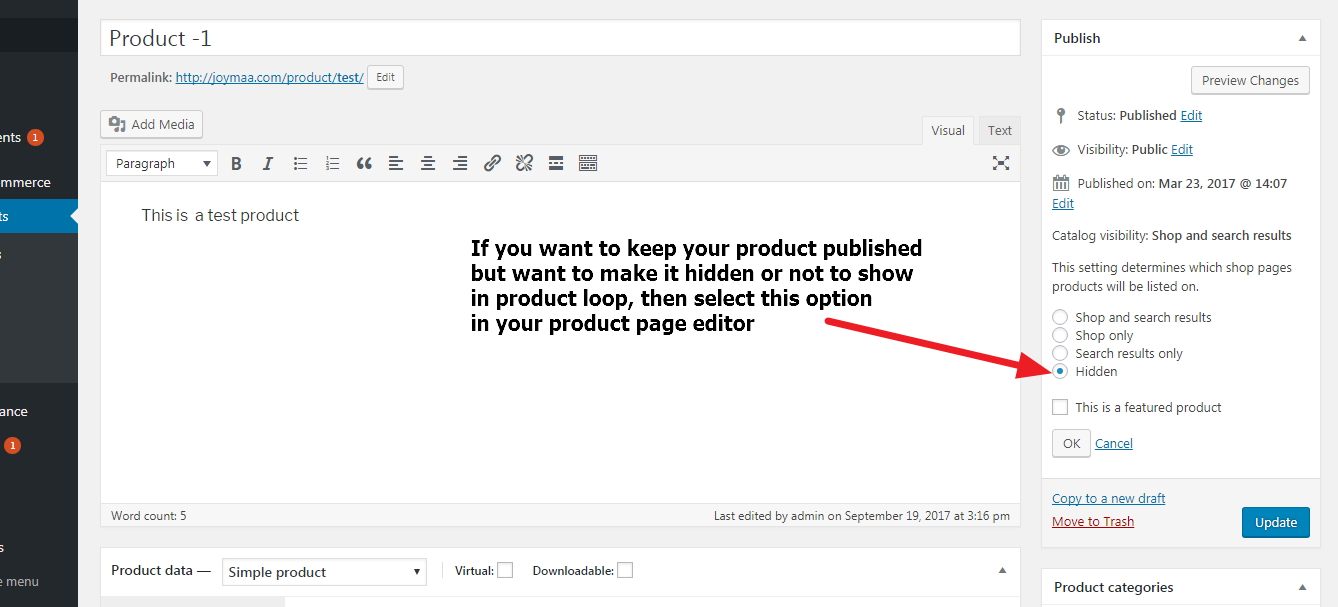Tick the Virtual checkbox

[505, 570]
